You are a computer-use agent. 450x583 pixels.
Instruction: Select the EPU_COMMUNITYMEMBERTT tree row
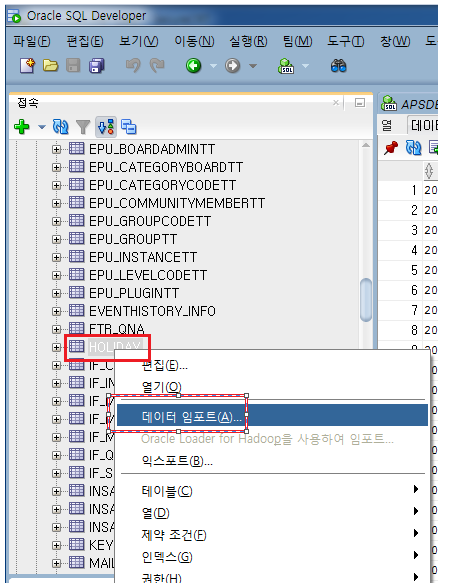point(177,203)
